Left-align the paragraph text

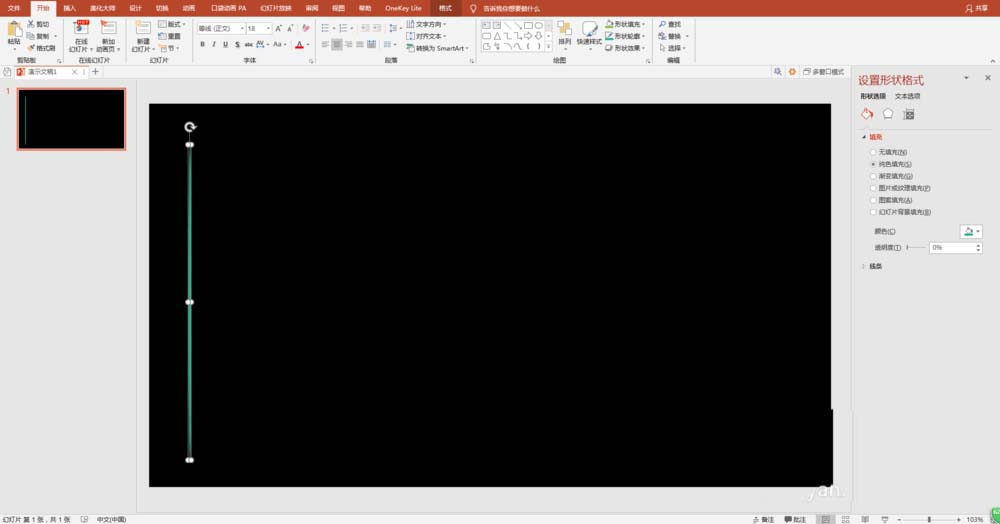(325, 45)
